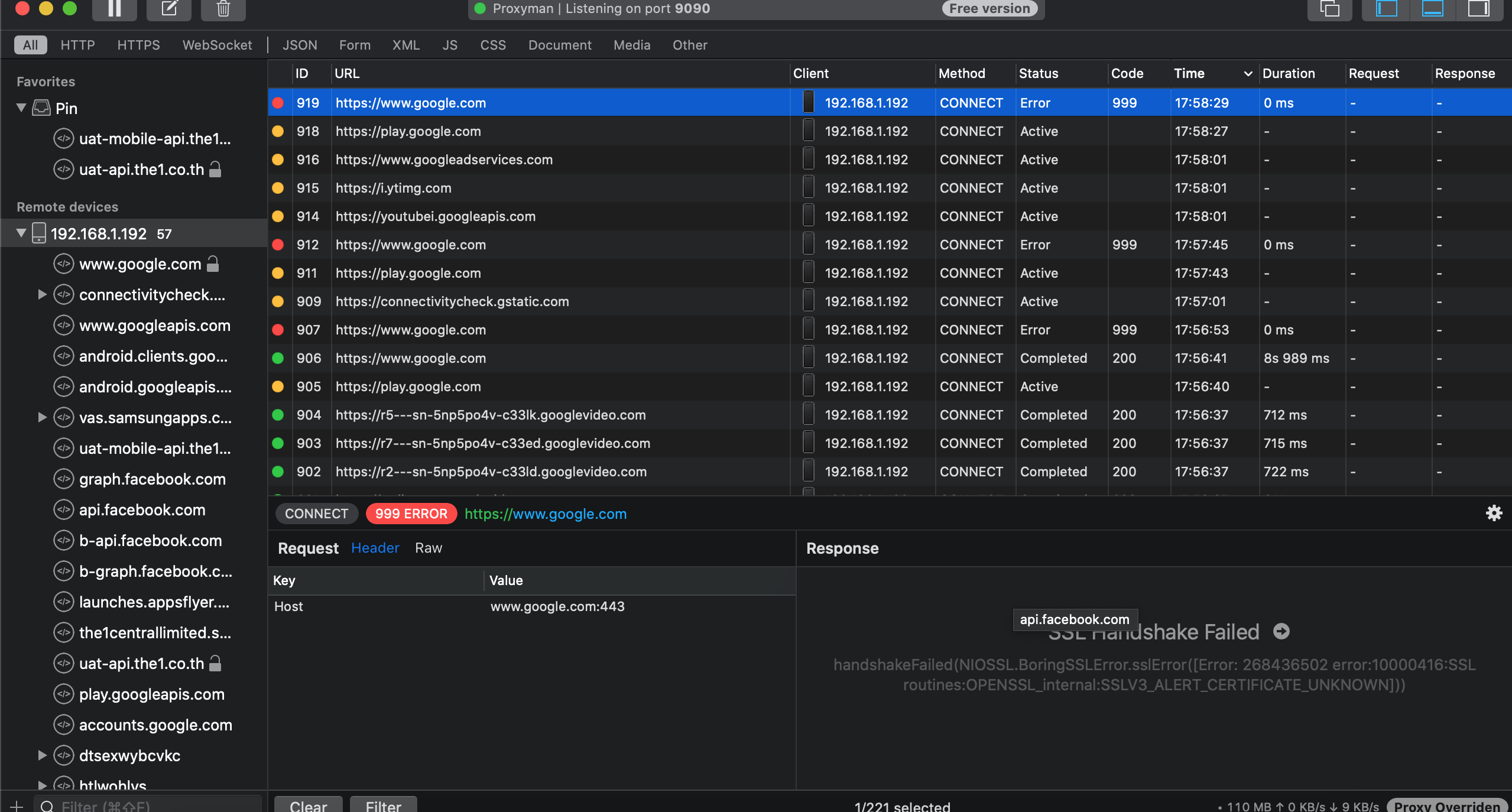1512x812 pixels.
Task: Collapse the Pin favorites group
Action: pos(21,108)
